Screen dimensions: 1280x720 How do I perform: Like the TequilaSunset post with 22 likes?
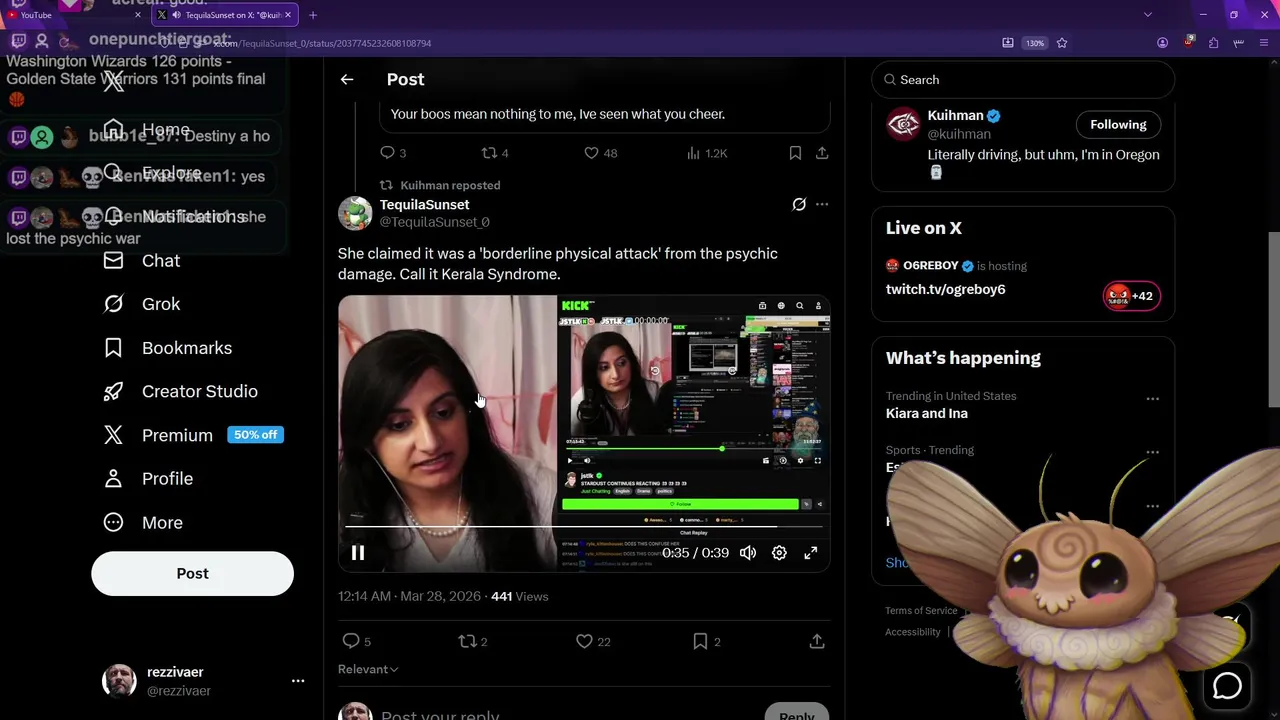[x=594, y=641]
